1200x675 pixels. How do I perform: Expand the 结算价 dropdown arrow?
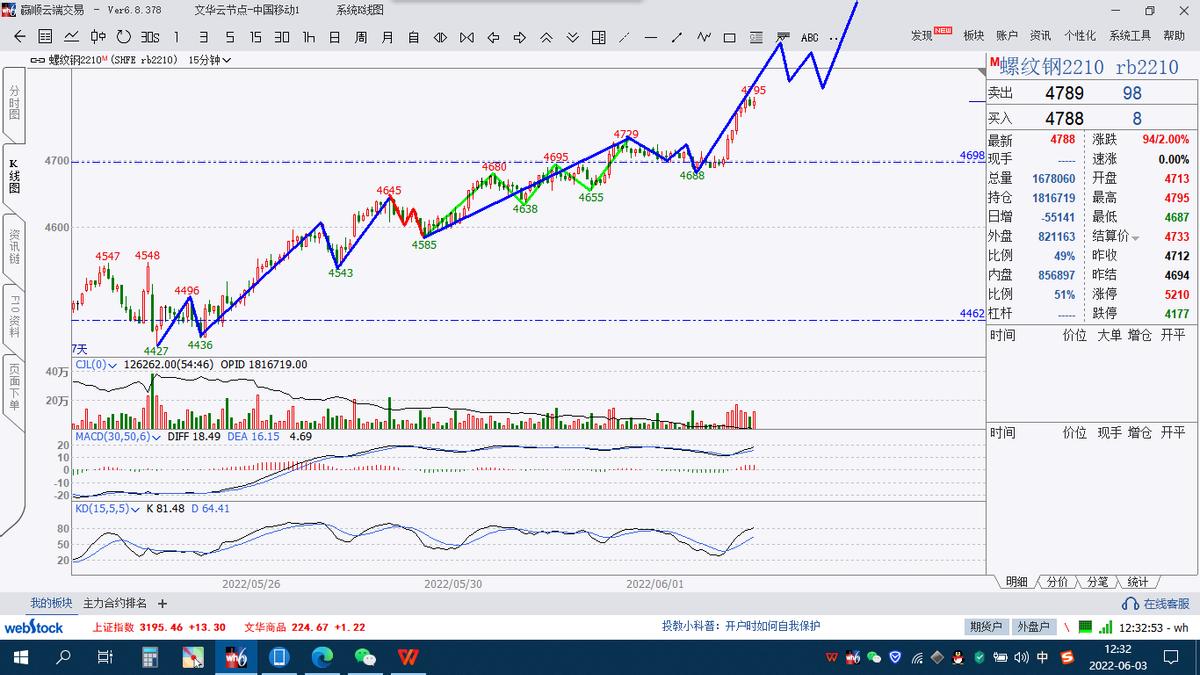point(1135,237)
